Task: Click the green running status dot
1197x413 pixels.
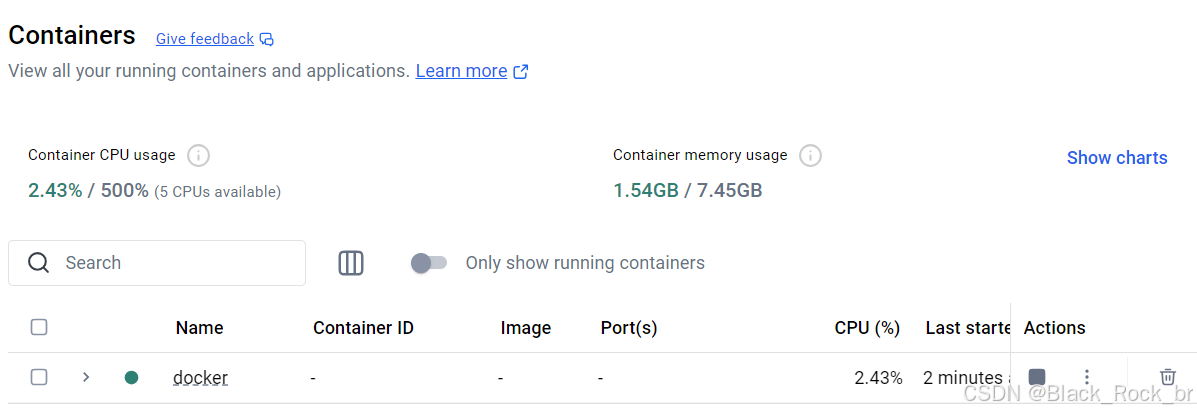Action: pyautogui.click(x=131, y=377)
